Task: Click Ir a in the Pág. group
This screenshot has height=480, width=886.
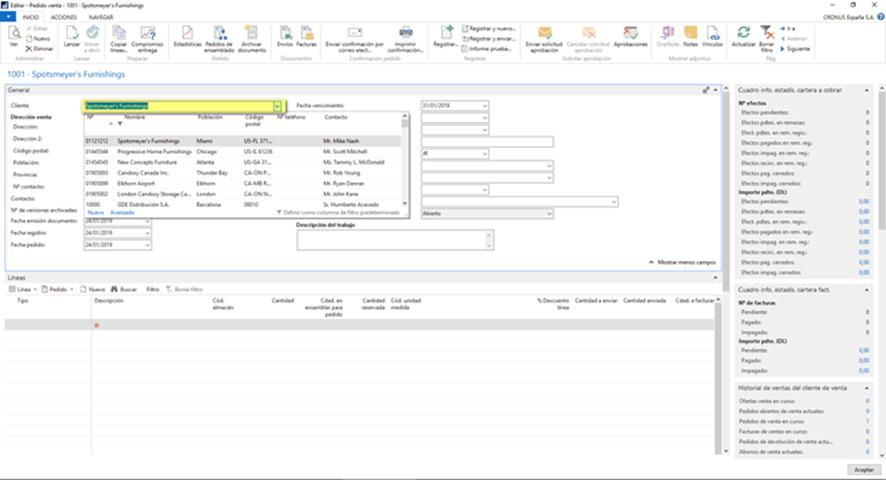Action: click(788, 28)
